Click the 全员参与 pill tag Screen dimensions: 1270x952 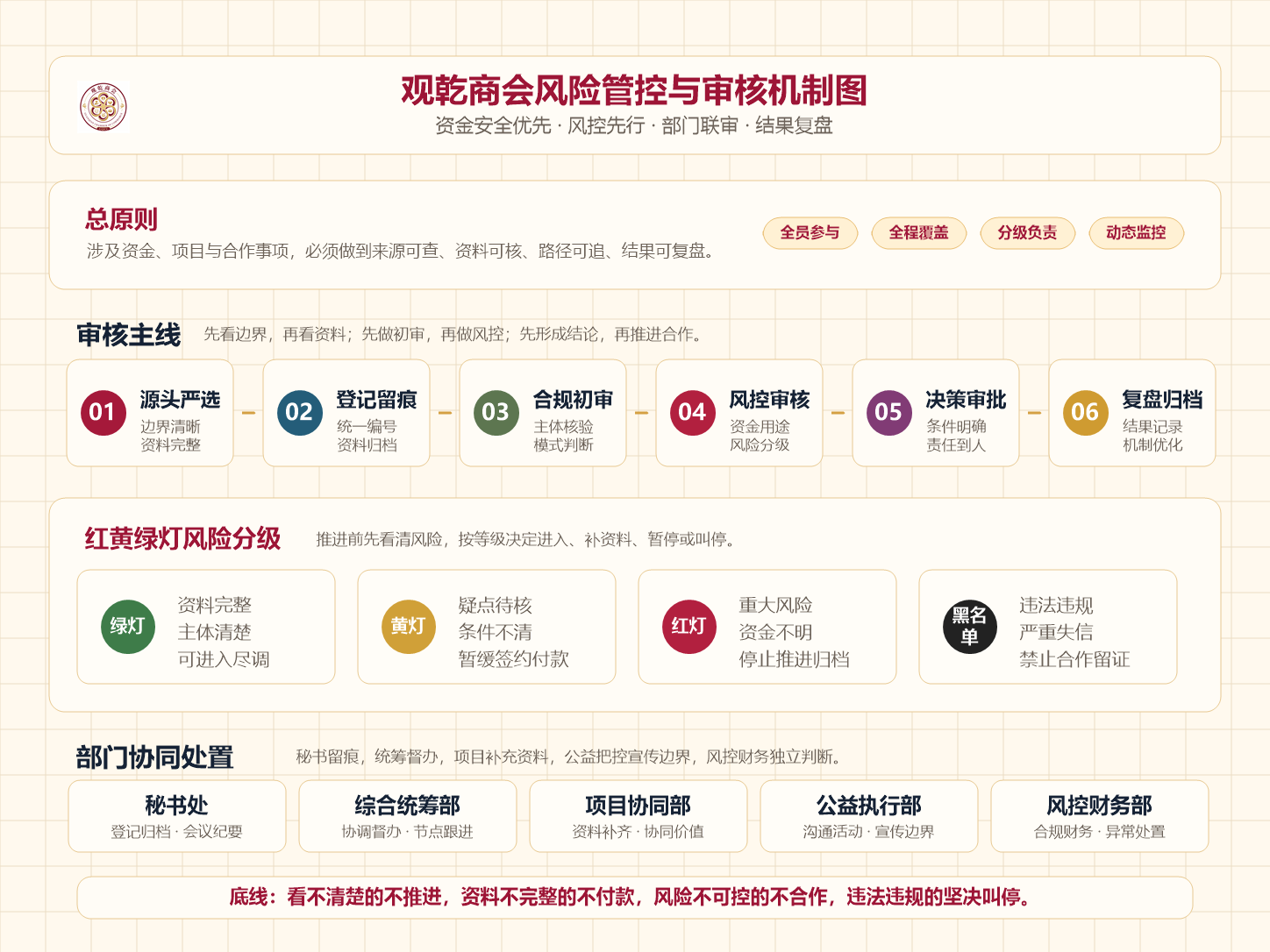810,233
